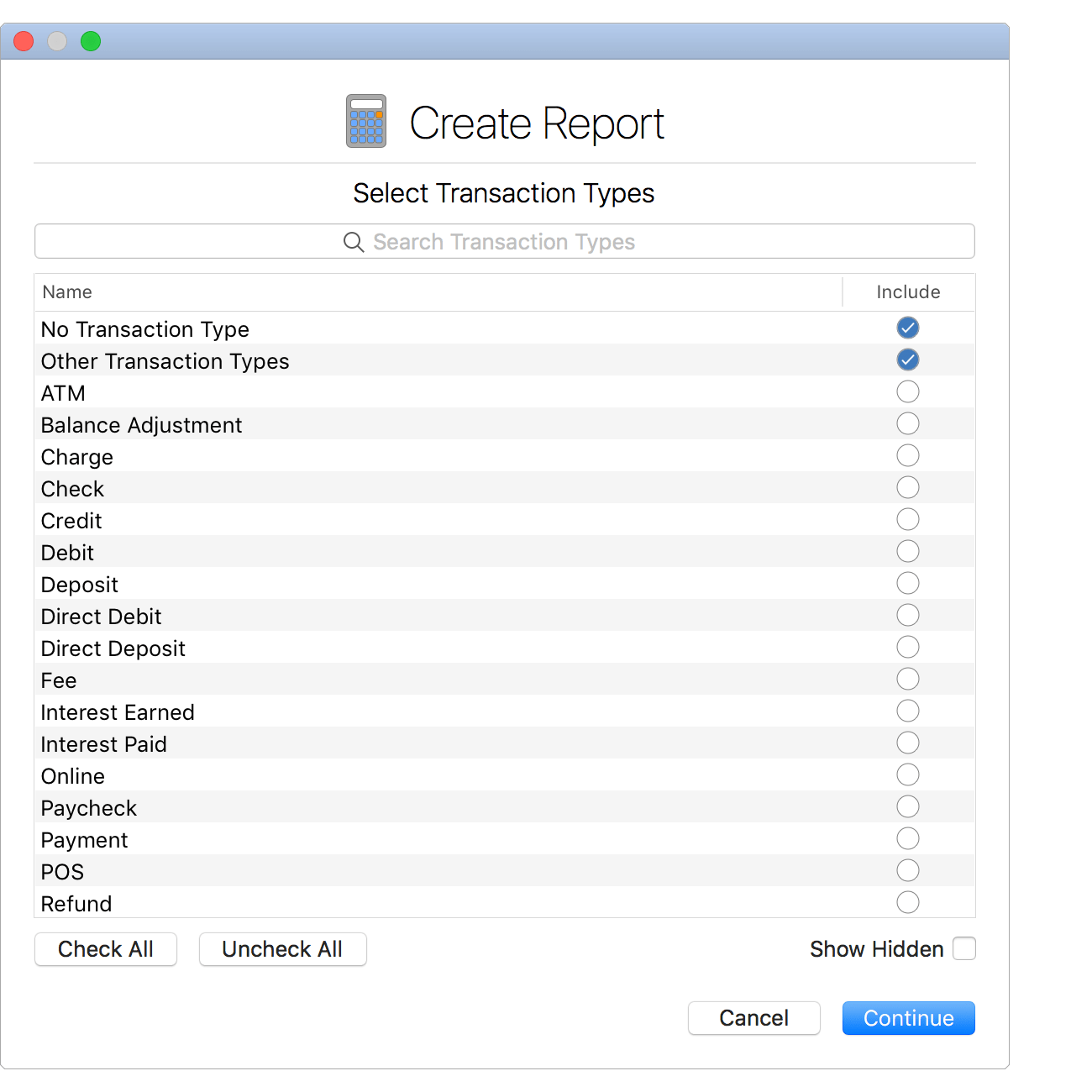Click the Include column header
The width and height of the screenshot is (1092, 1092).
coord(908,292)
